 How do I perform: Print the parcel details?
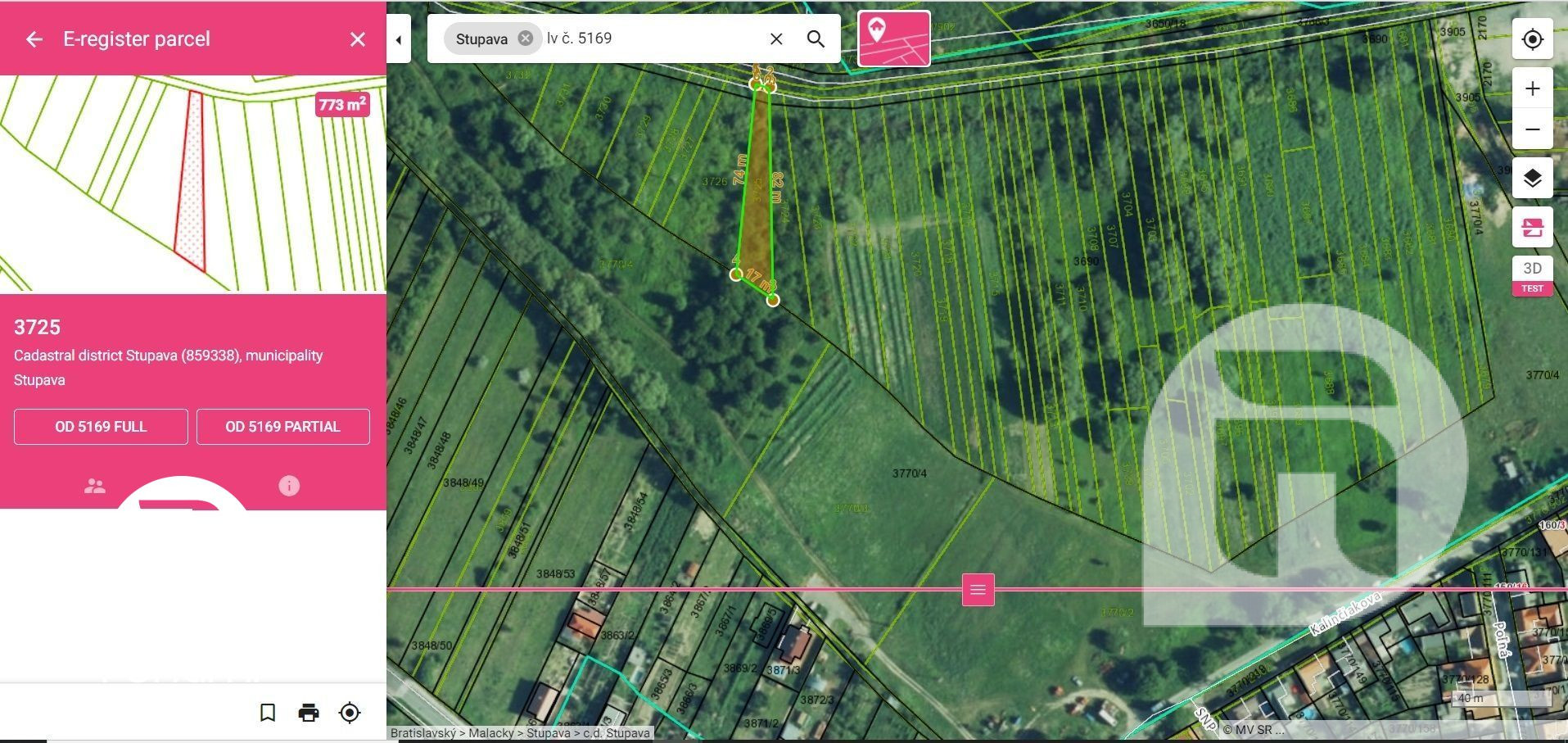point(309,713)
